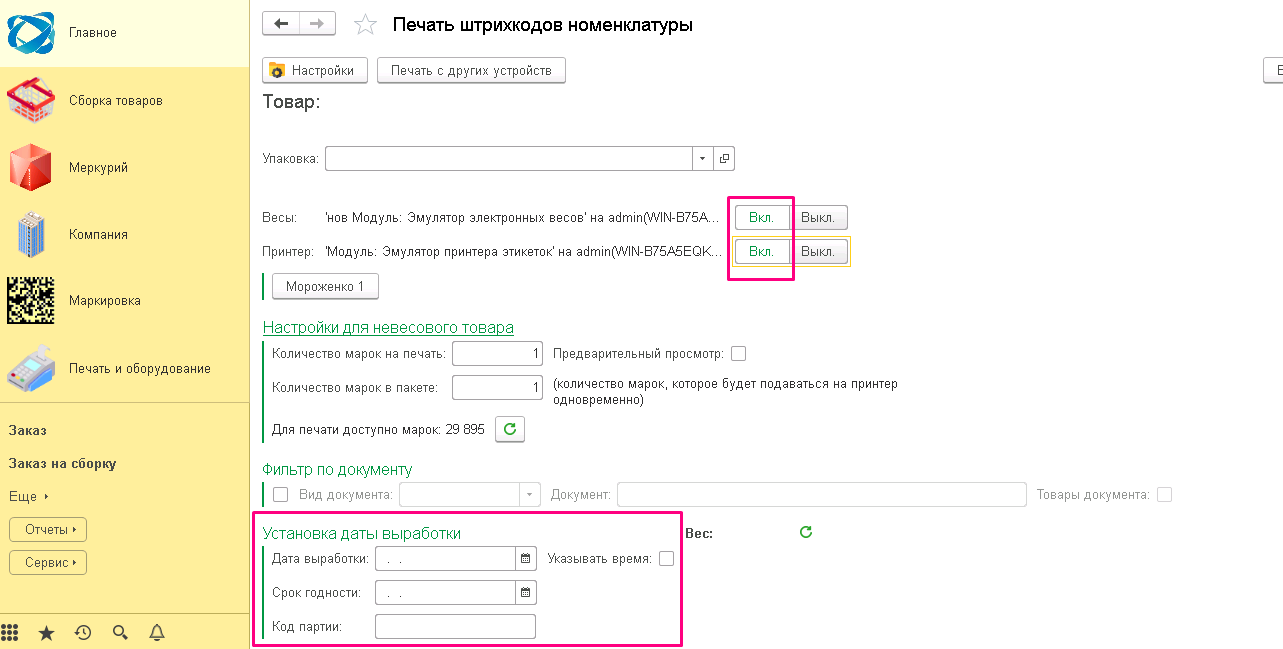Viewport: 1283px width, 649px height.
Task: Refresh the weight value next to Вес
Action: [806, 532]
